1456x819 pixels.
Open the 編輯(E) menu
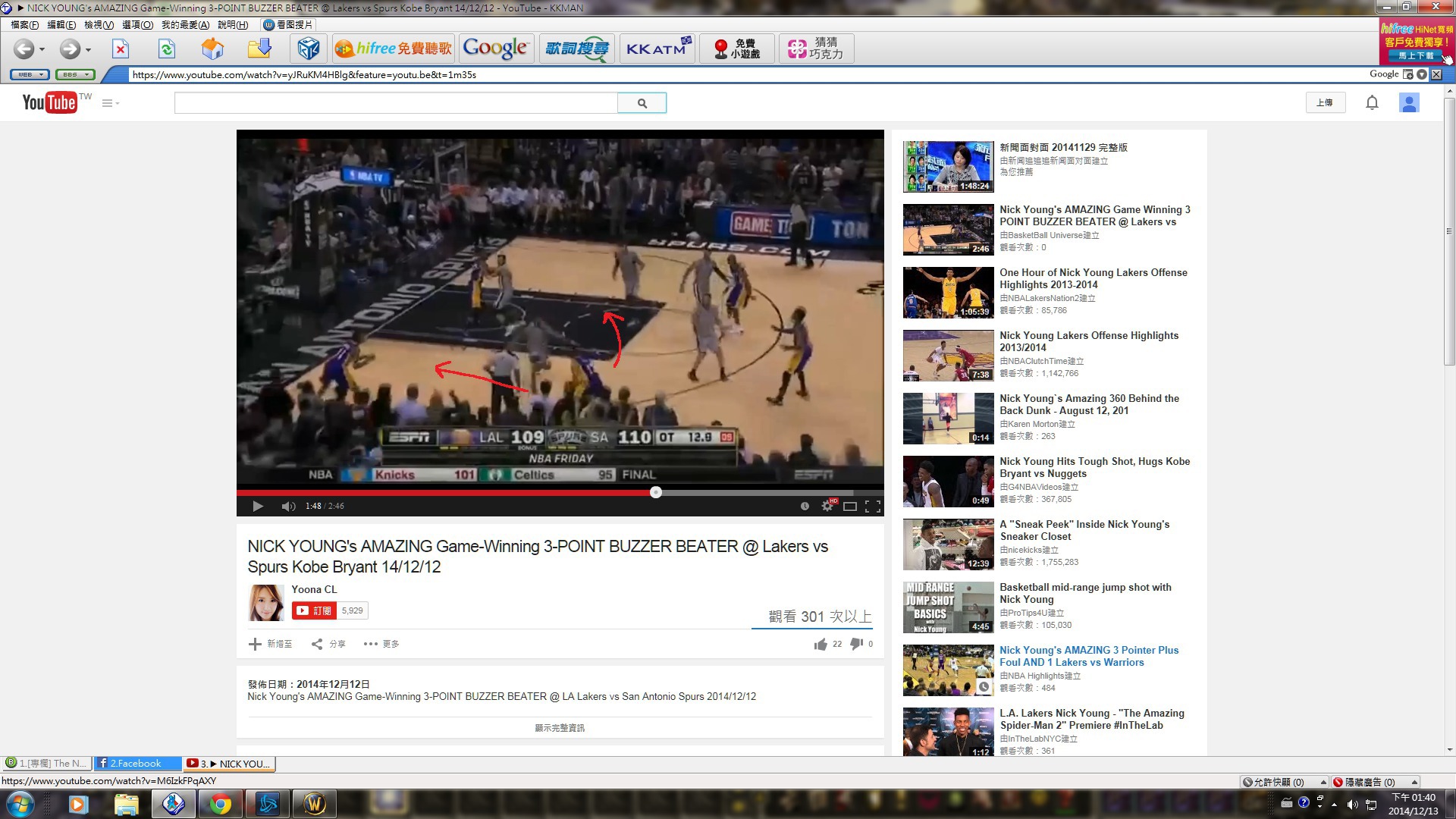tap(61, 24)
